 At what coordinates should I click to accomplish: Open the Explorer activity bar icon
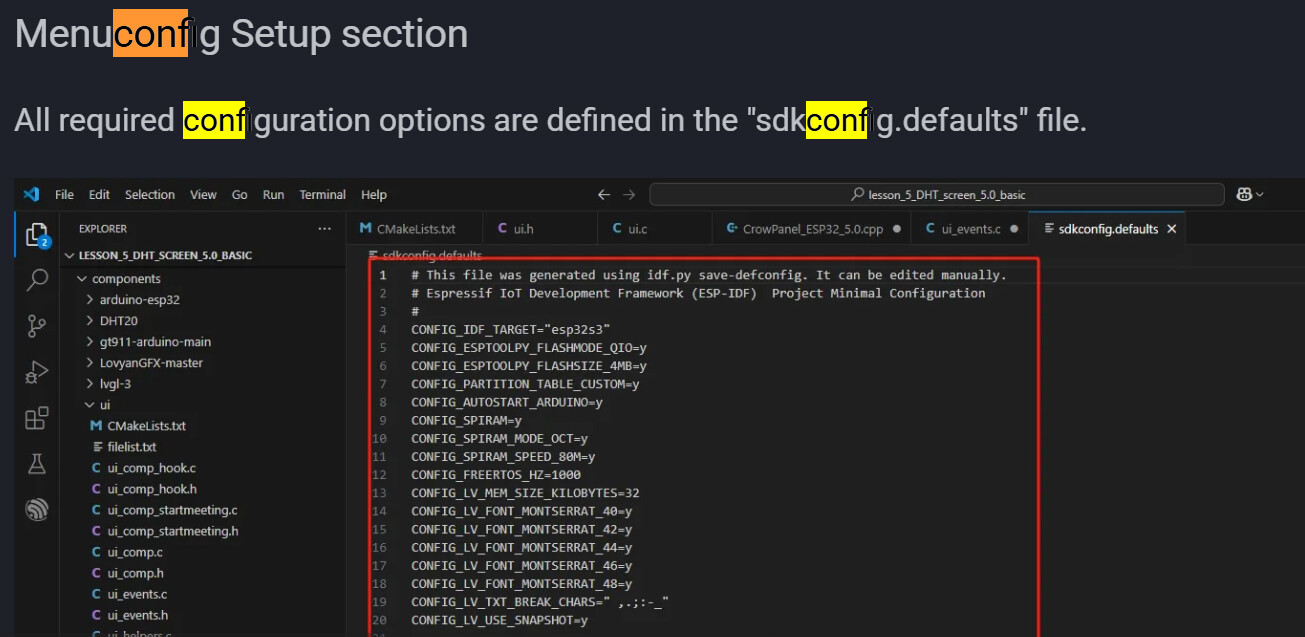click(37, 235)
